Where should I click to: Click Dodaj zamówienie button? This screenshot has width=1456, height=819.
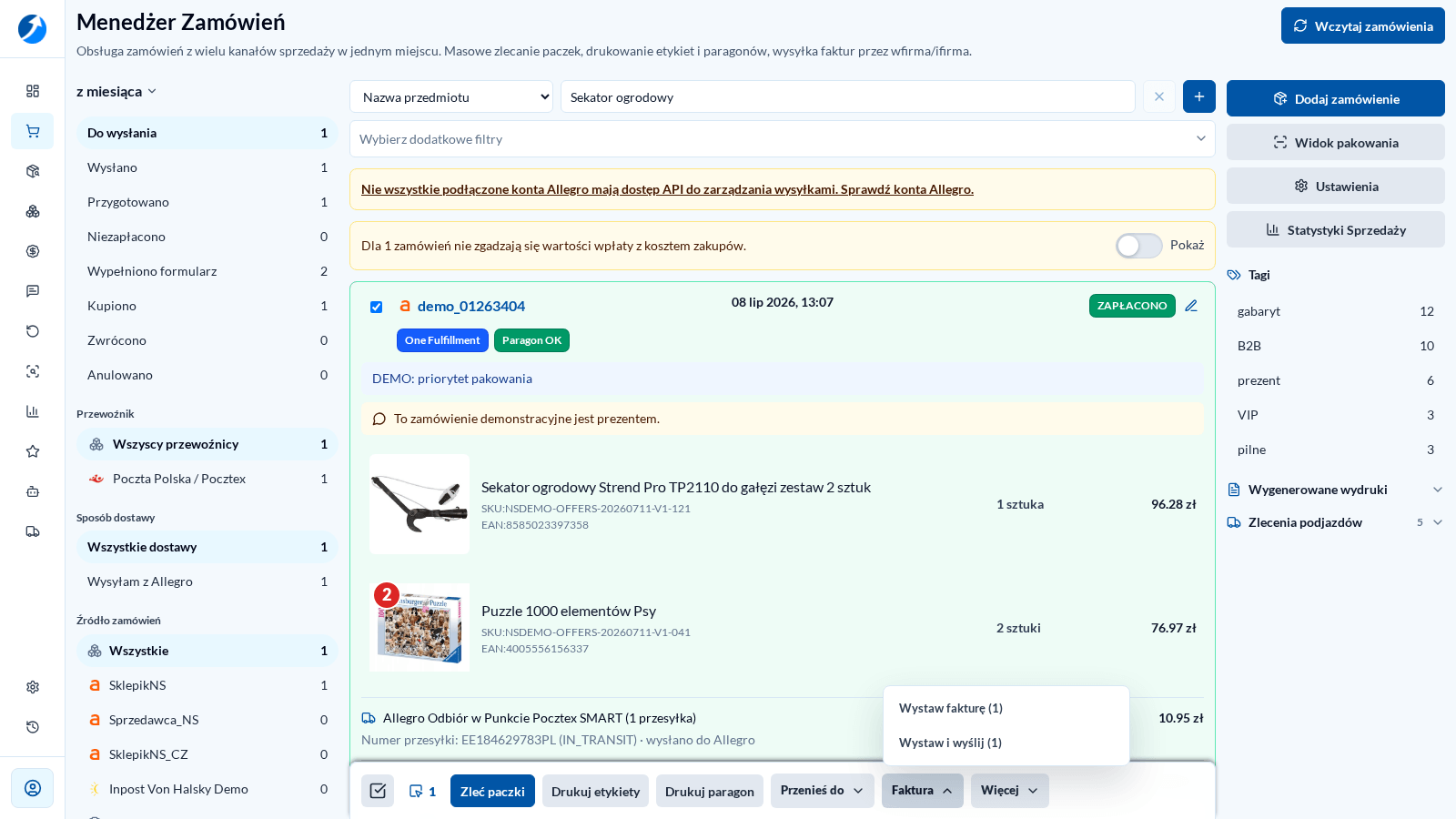pos(1336,98)
